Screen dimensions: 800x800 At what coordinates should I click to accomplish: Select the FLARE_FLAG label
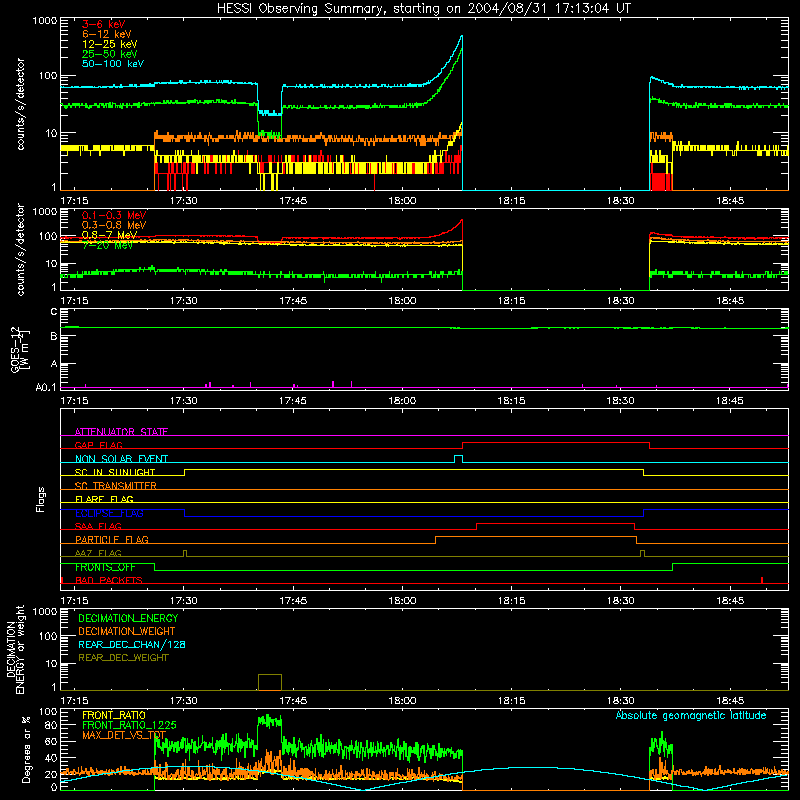pyautogui.click(x=104, y=499)
